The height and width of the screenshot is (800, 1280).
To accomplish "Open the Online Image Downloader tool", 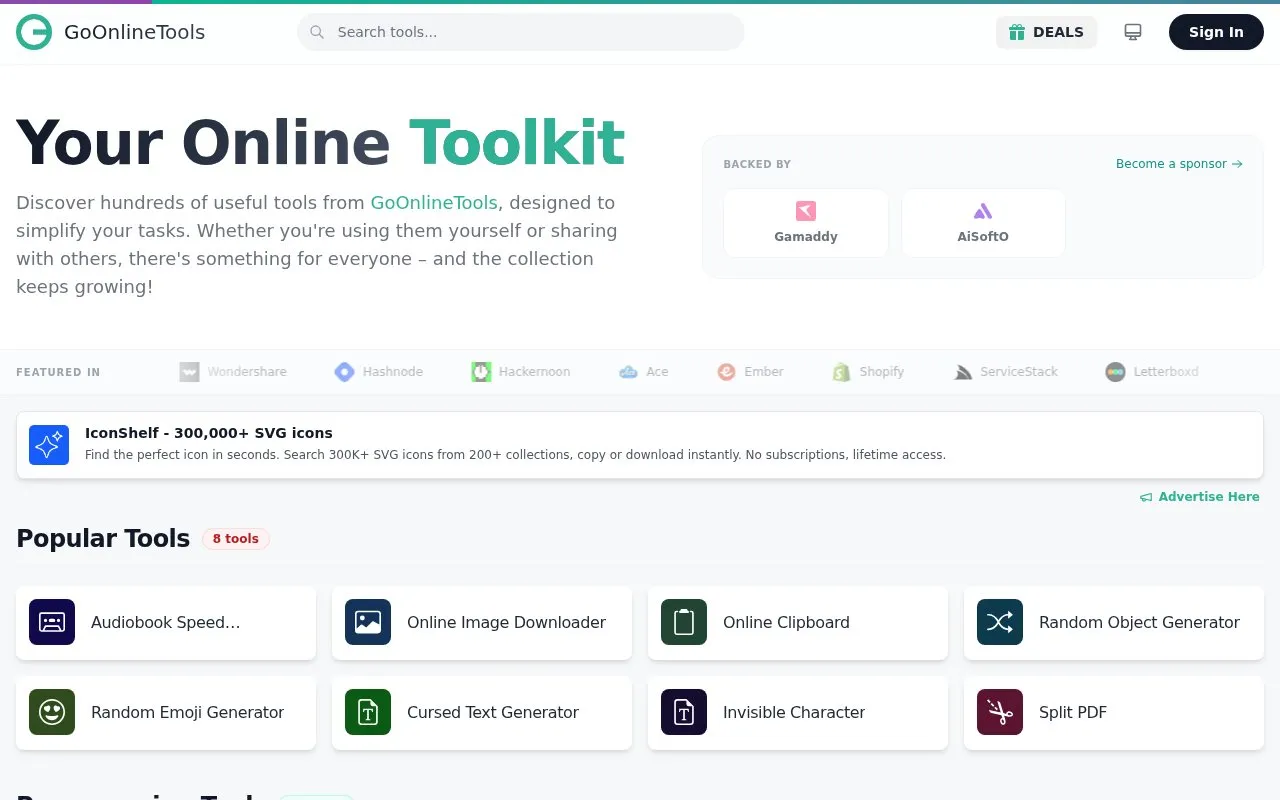I will [x=482, y=622].
